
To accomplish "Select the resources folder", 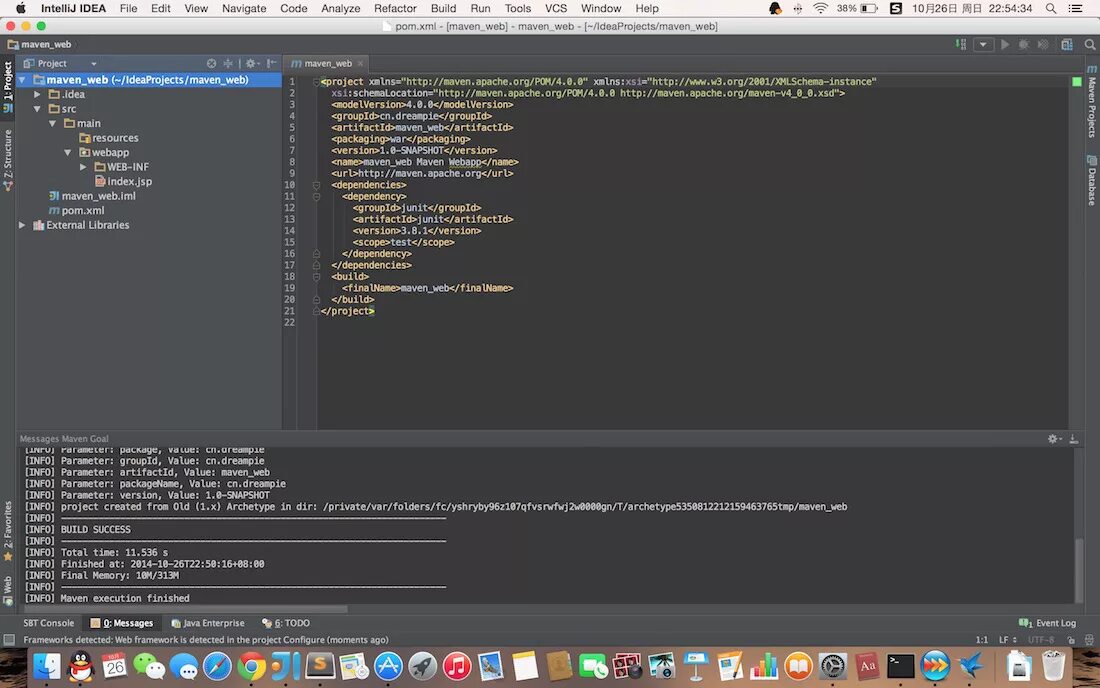I will [x=109, y=138].
